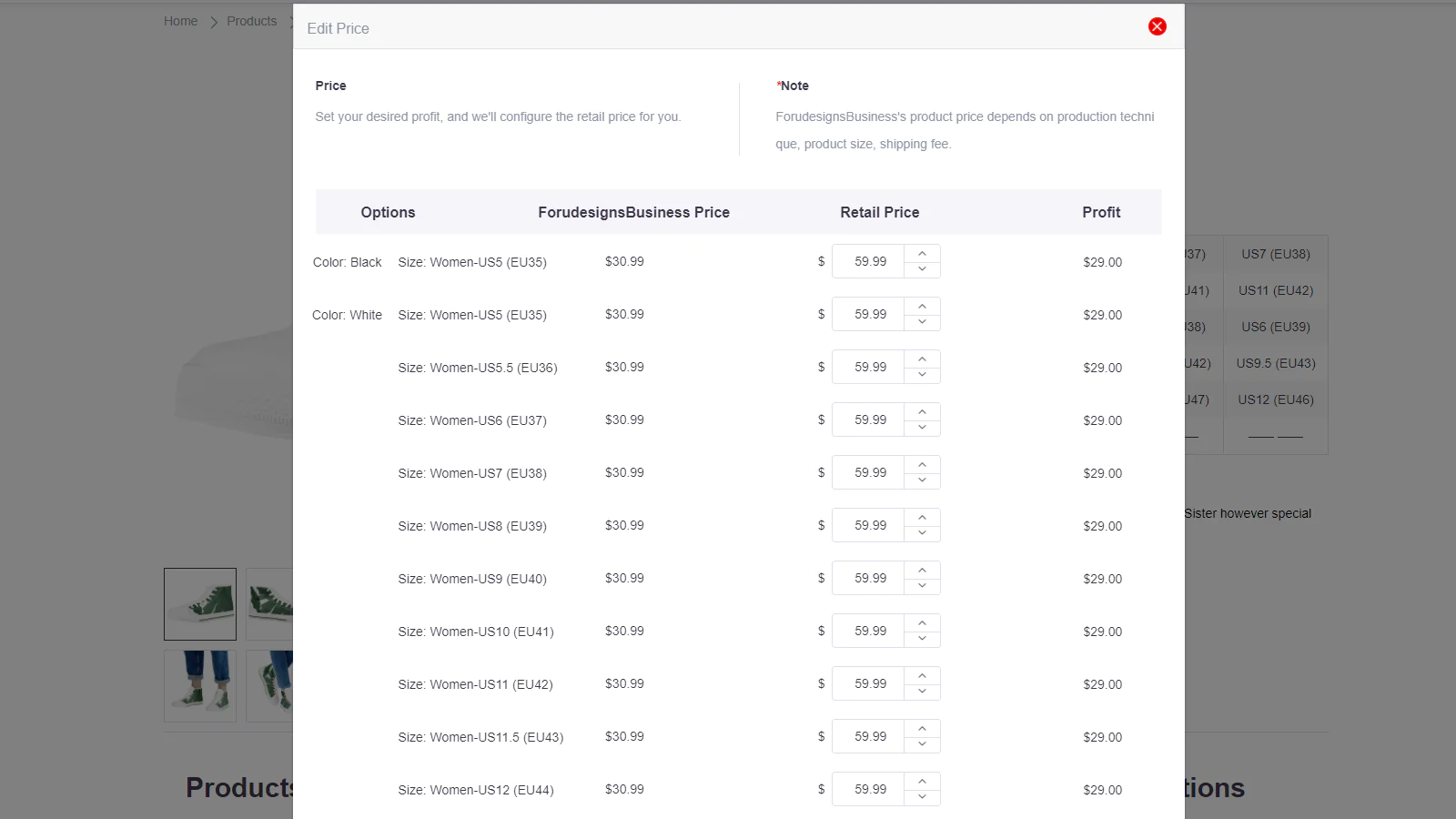Increase retail price for Women-US5.5 (EU36)
The height and width of the screenshot is (819, 1456).
click(x=922, y=359)
